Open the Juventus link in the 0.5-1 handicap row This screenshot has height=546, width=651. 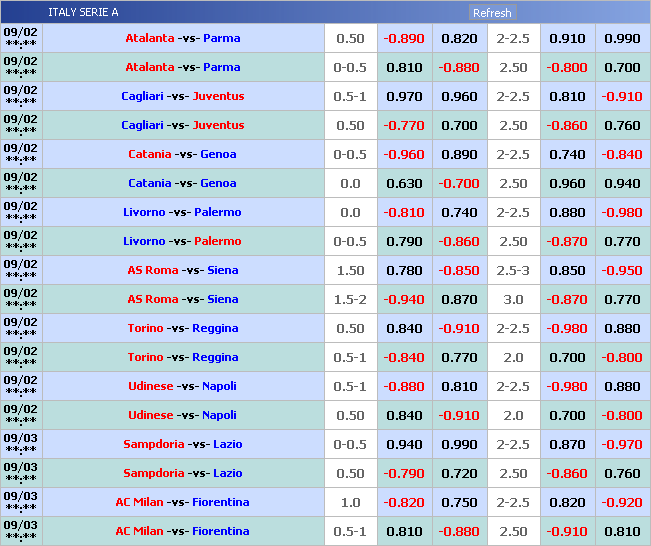[218, 97]
